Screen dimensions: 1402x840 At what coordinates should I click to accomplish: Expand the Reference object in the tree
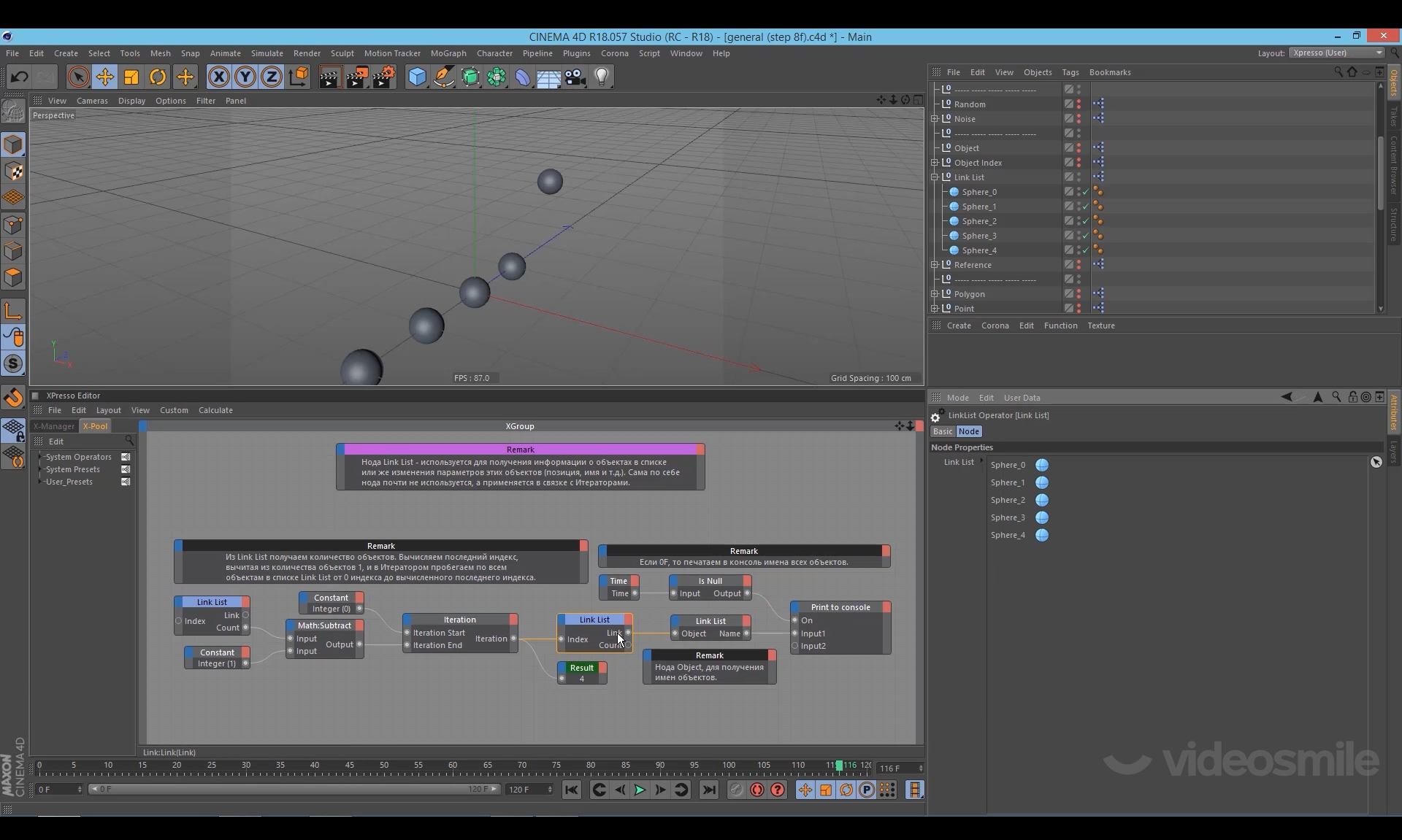pyautogui.click(x=935, y=265)
